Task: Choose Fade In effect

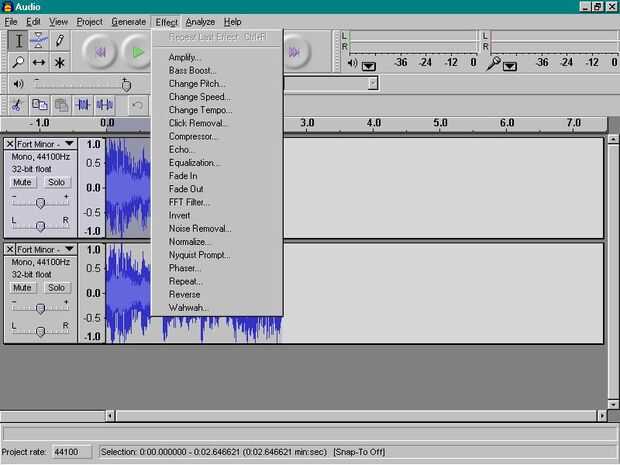Action: pos(217,176)
